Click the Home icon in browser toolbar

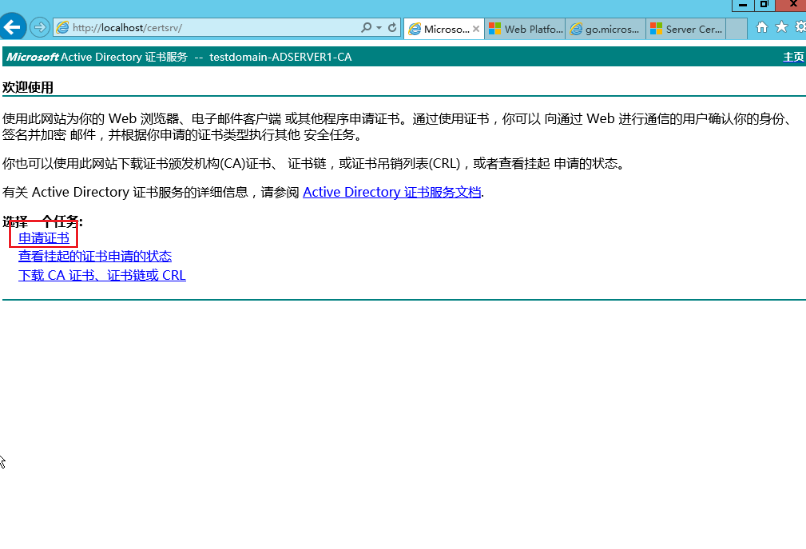coord(762,27)
